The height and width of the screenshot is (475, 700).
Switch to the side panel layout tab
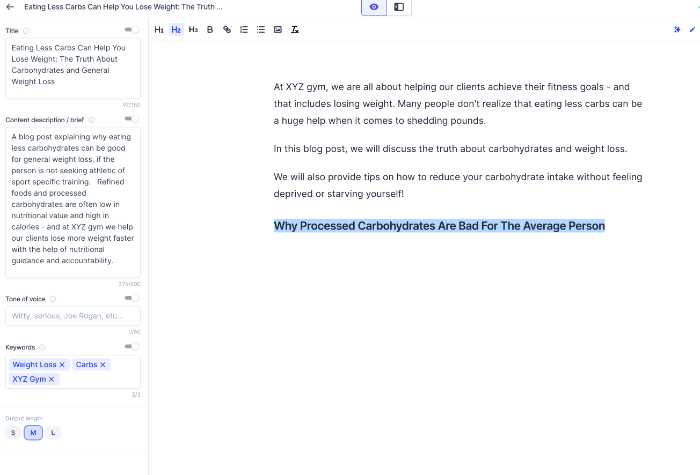pyautogui.click(x=399, y=7)
